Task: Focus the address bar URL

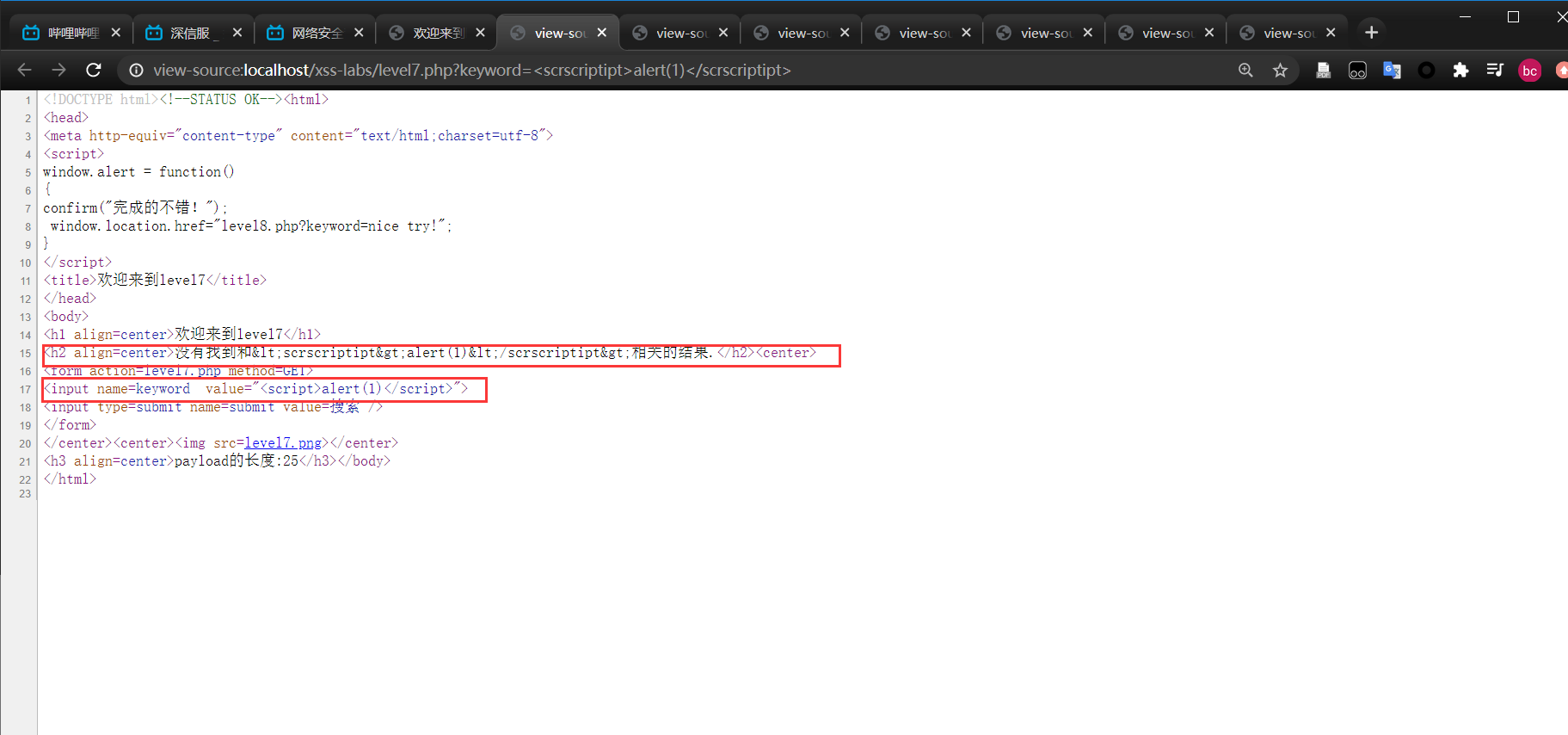Action: point(471,70)
